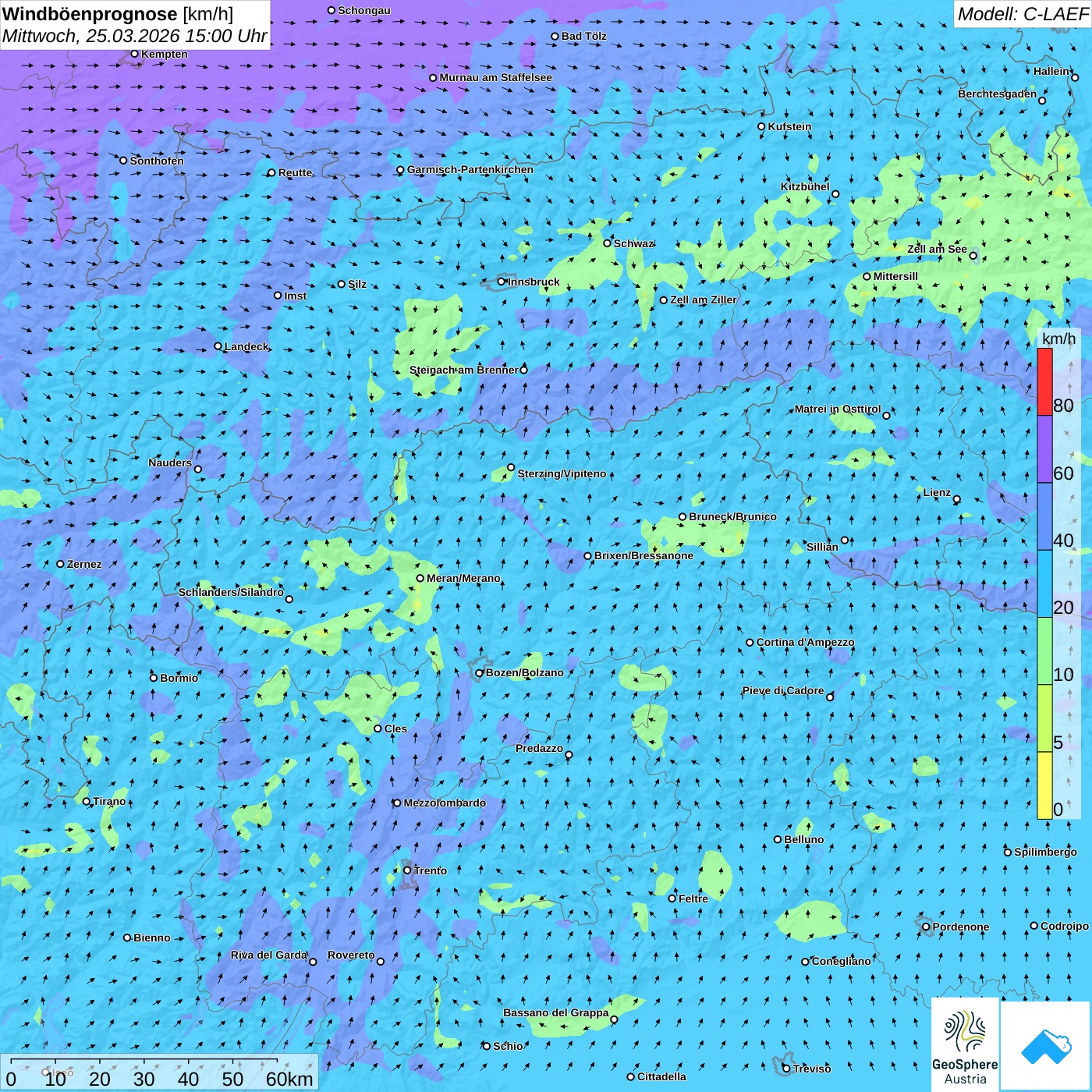The height and width of the screenshot is (1092, 1092).
Task: Click the Bruneck/Brunico label
Action: (x=732, y=516)
